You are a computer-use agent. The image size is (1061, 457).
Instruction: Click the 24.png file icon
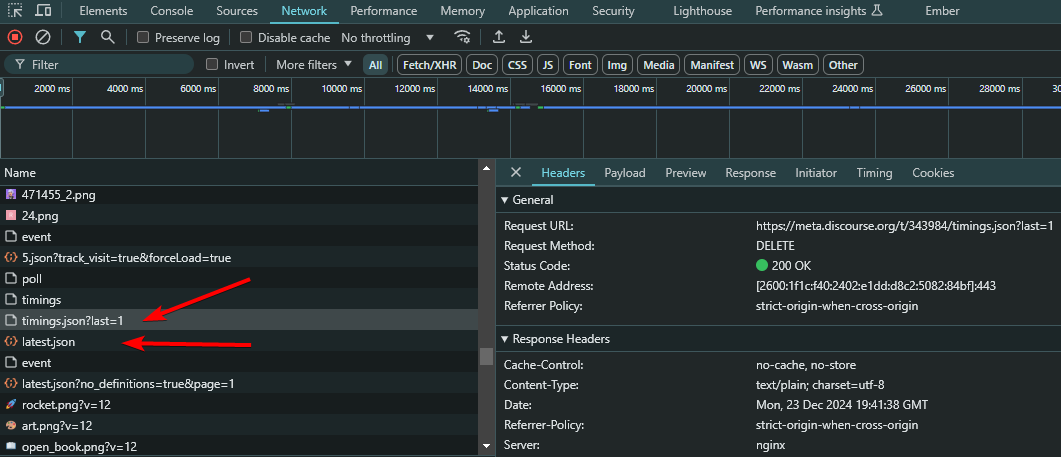[x=11, y=216]
